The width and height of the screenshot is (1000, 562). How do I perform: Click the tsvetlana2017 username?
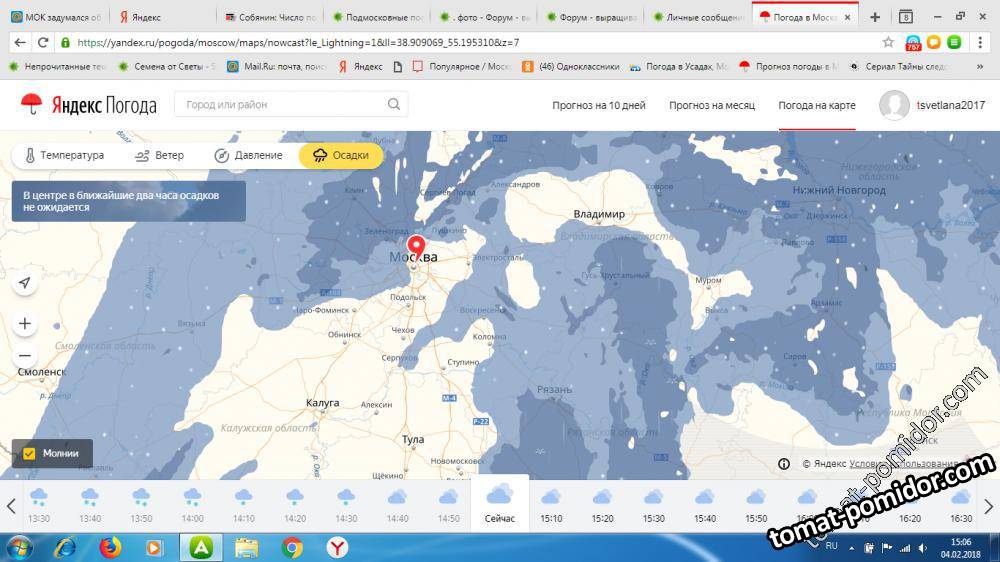coord(950,105)
